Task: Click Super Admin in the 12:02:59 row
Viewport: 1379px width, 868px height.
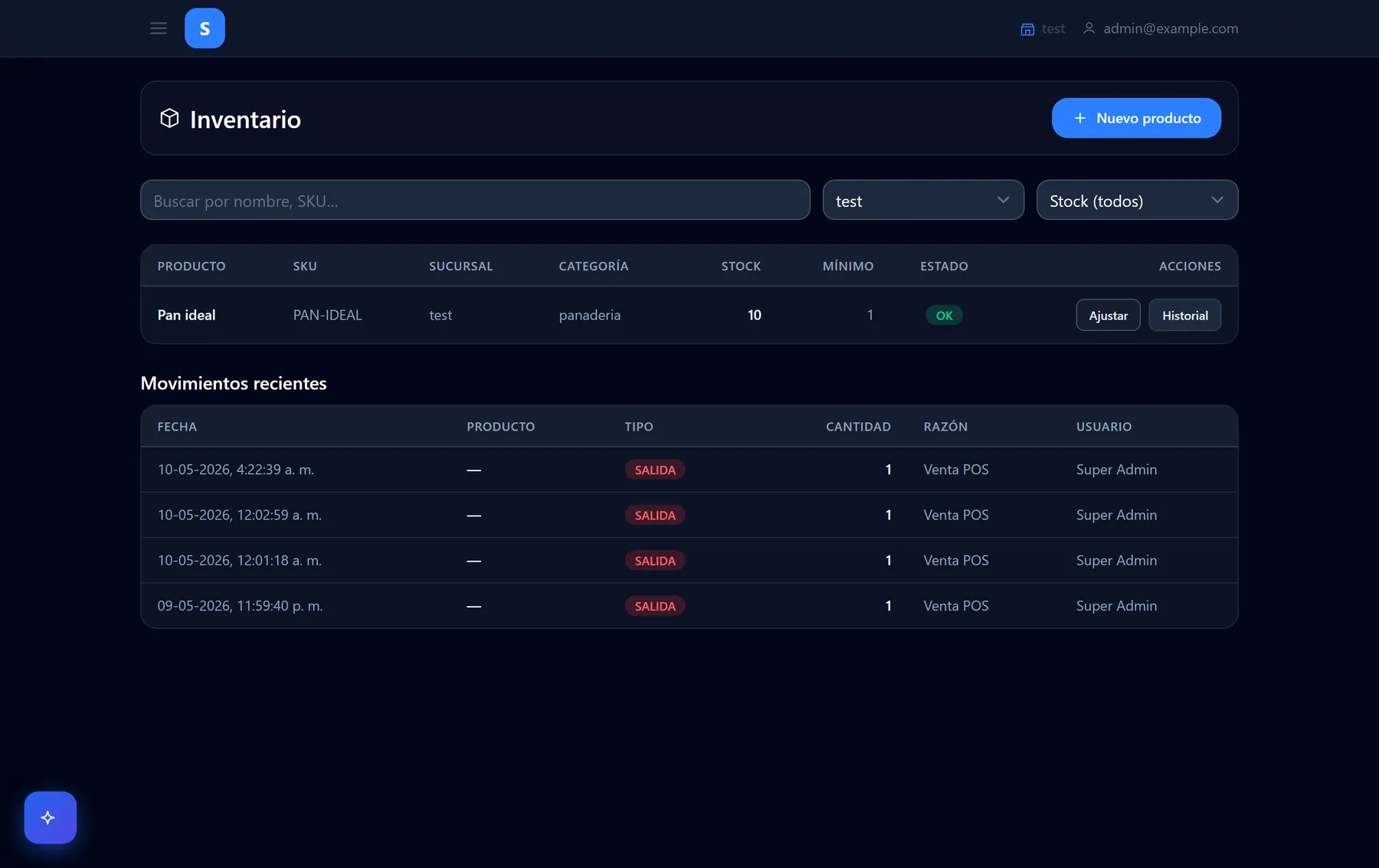Action: click(x=1116, y=515)
